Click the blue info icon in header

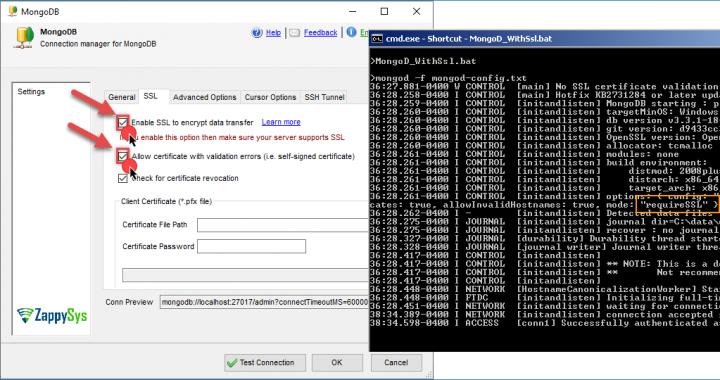[351, 32]
